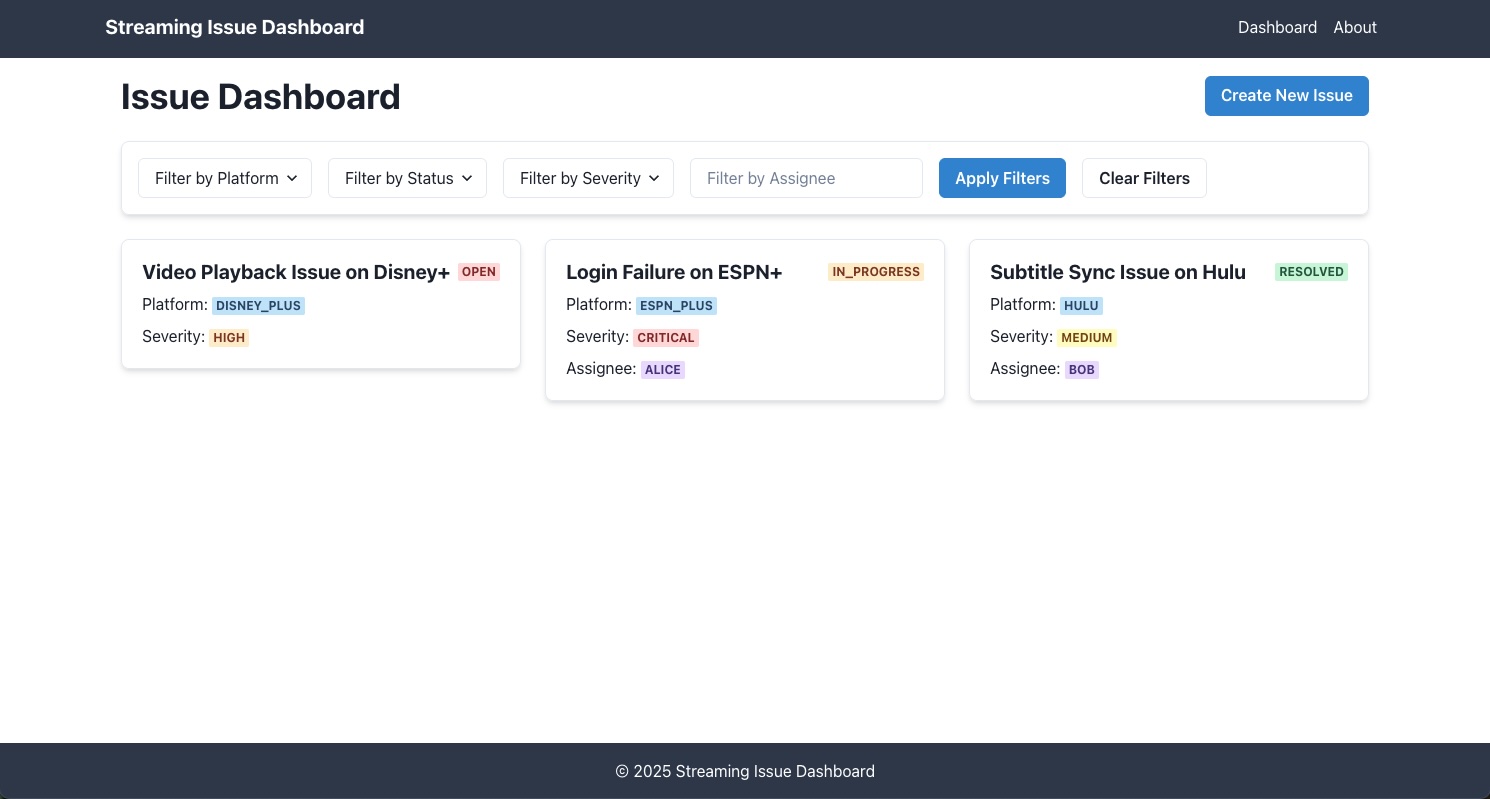The image size is (1490, 799).
Task: Click the Streaming Issue Dashboard header title
Action: coord(234,27)
